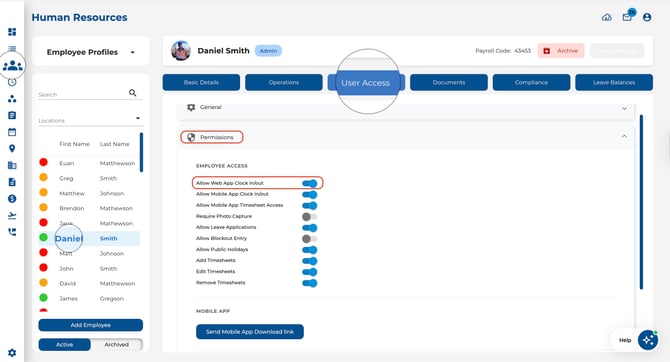
Task: Show Active employees list
Action: pos(65,344)
